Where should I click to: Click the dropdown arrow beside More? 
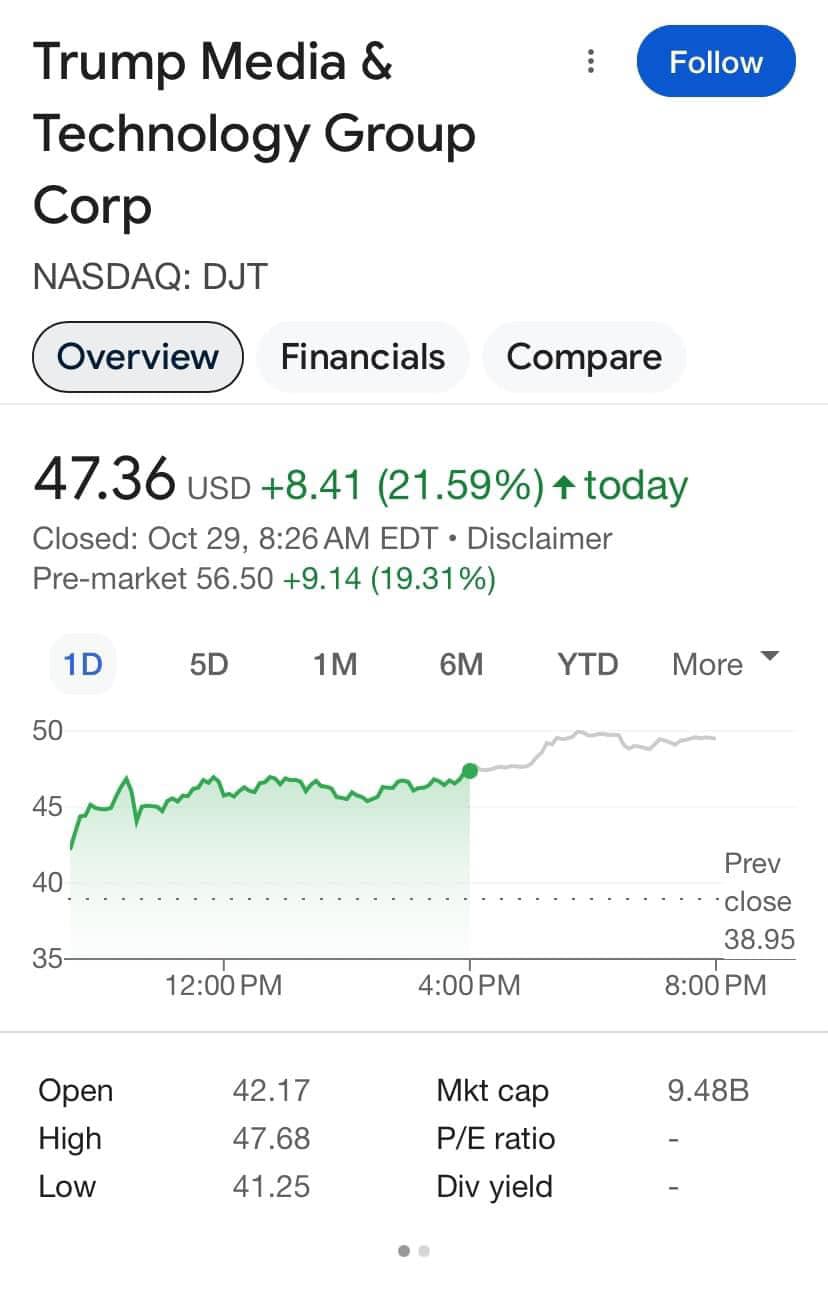(x=769, y=657)
